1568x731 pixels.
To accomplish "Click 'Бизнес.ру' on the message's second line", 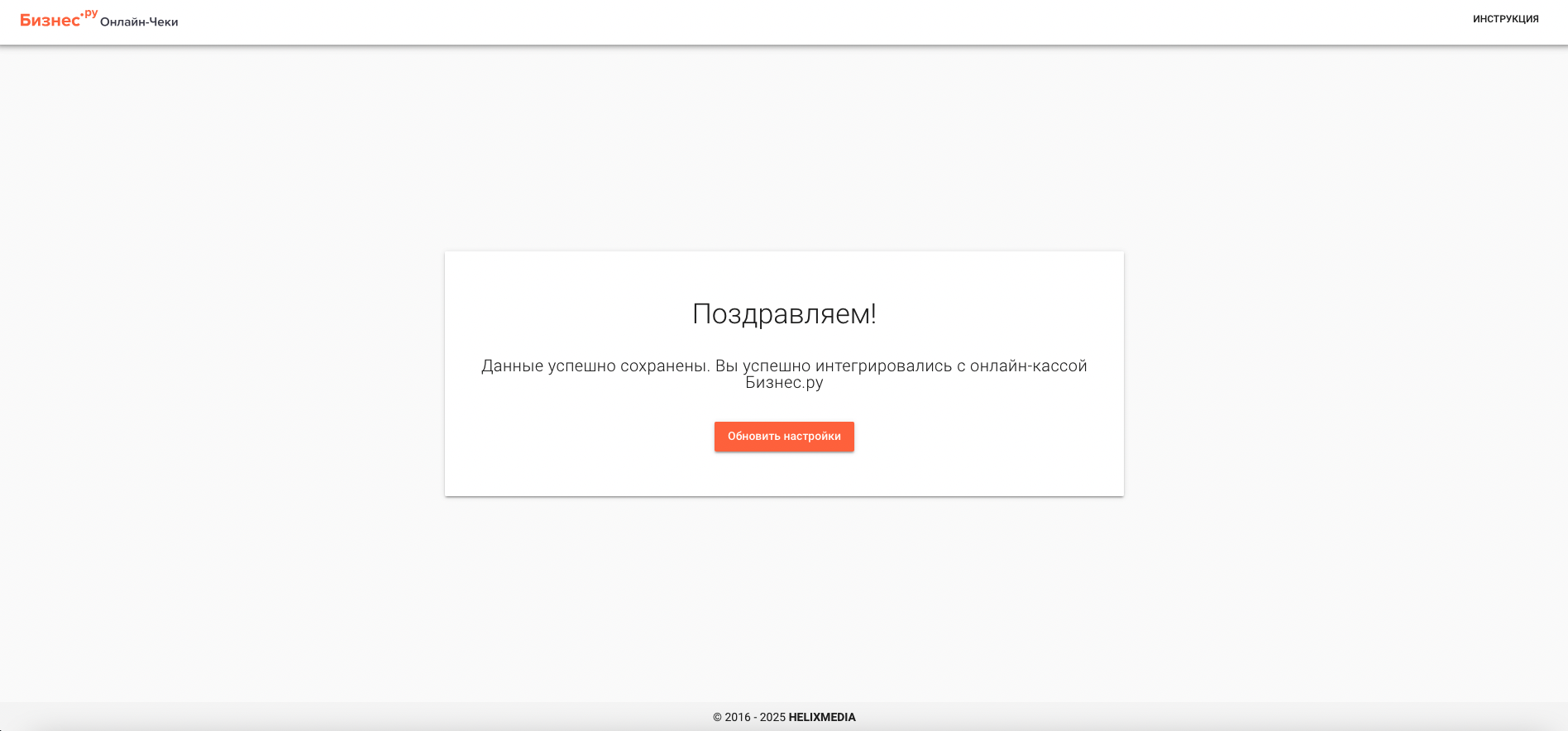I will pos(784,383).
